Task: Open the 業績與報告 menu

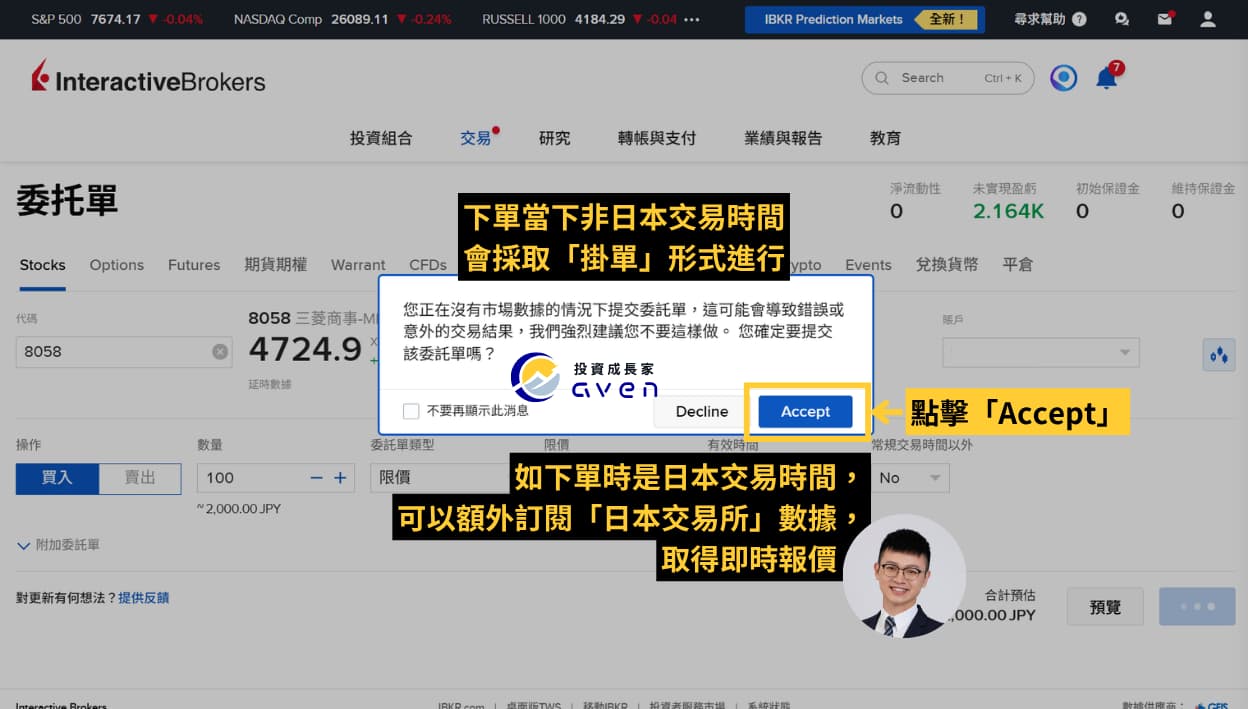Action: 783,138
